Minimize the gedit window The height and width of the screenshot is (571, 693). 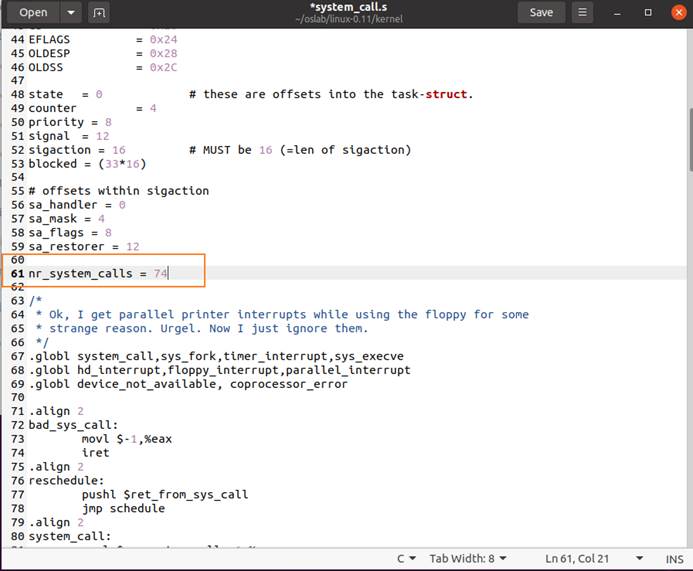(x=618, y=12)
